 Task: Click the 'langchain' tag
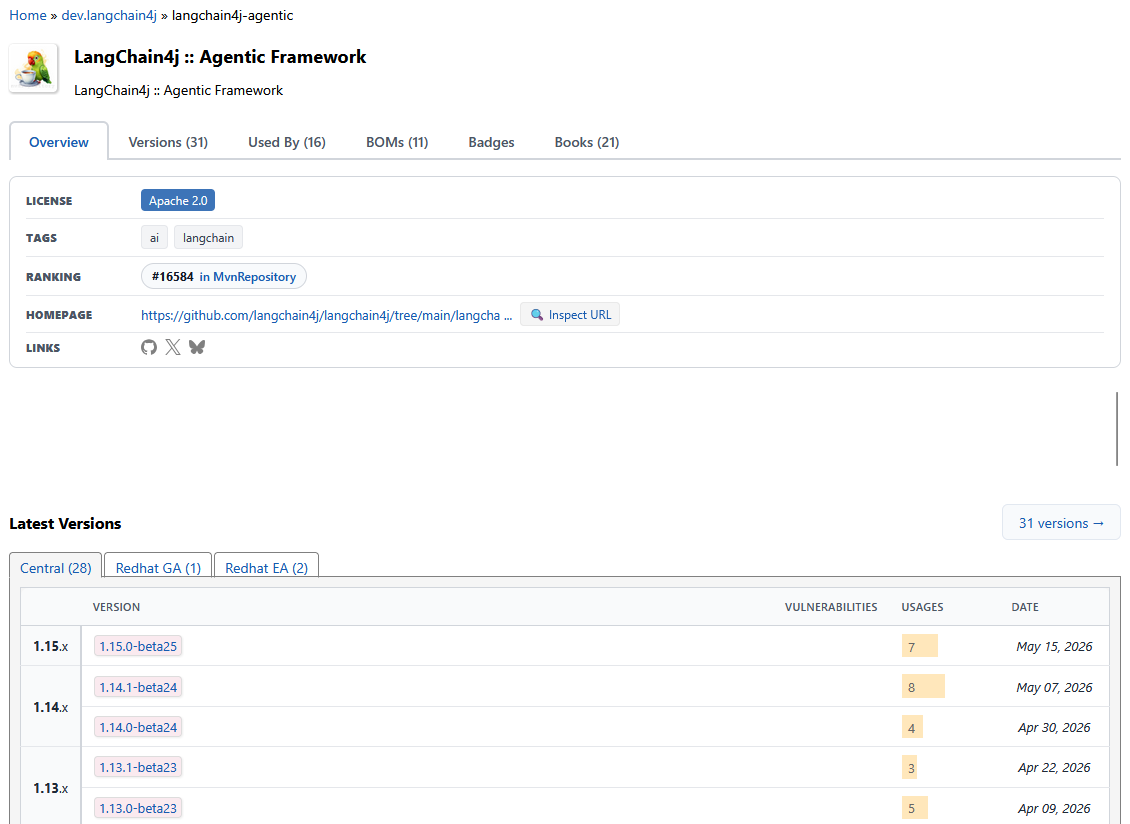coord(208,238)
